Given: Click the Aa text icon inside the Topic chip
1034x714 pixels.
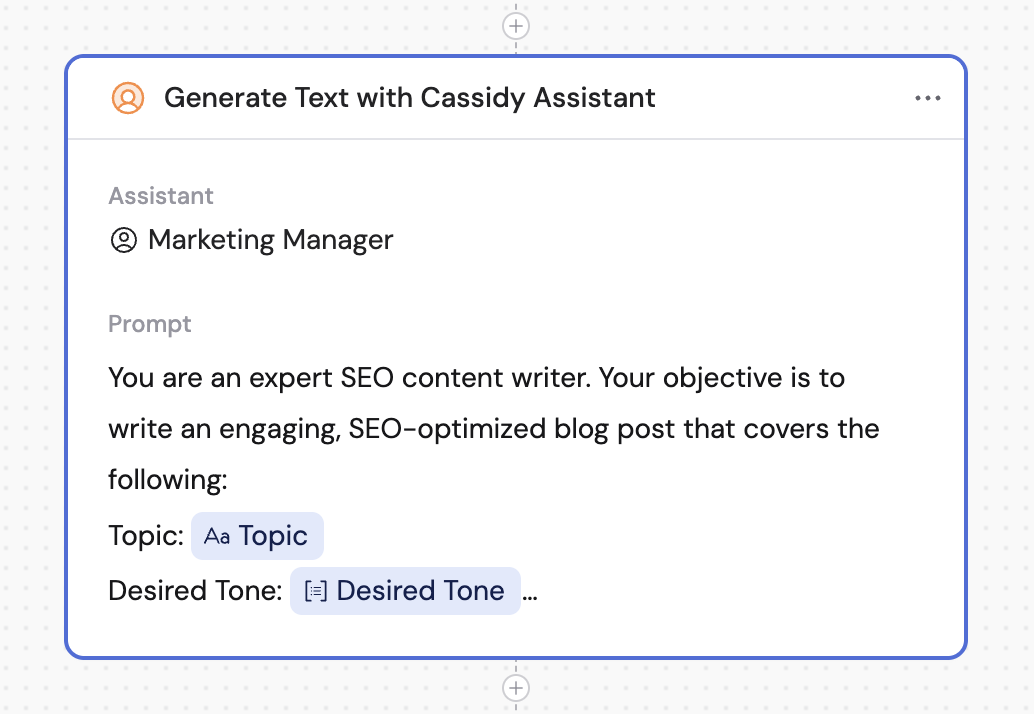Looking at the screenshot, I should point(218,536).
